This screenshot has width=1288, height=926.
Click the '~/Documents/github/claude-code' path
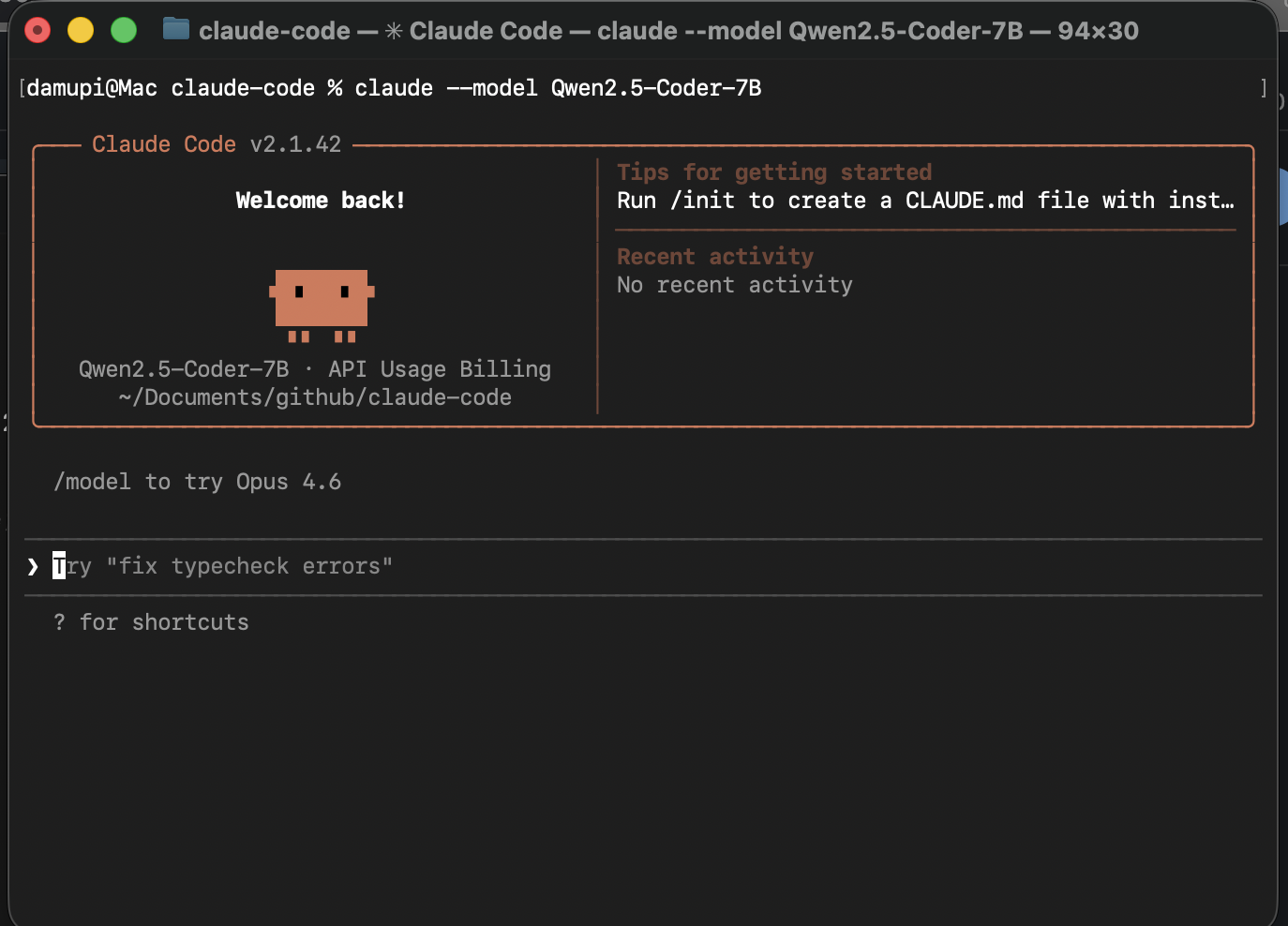tap(315, 397)
